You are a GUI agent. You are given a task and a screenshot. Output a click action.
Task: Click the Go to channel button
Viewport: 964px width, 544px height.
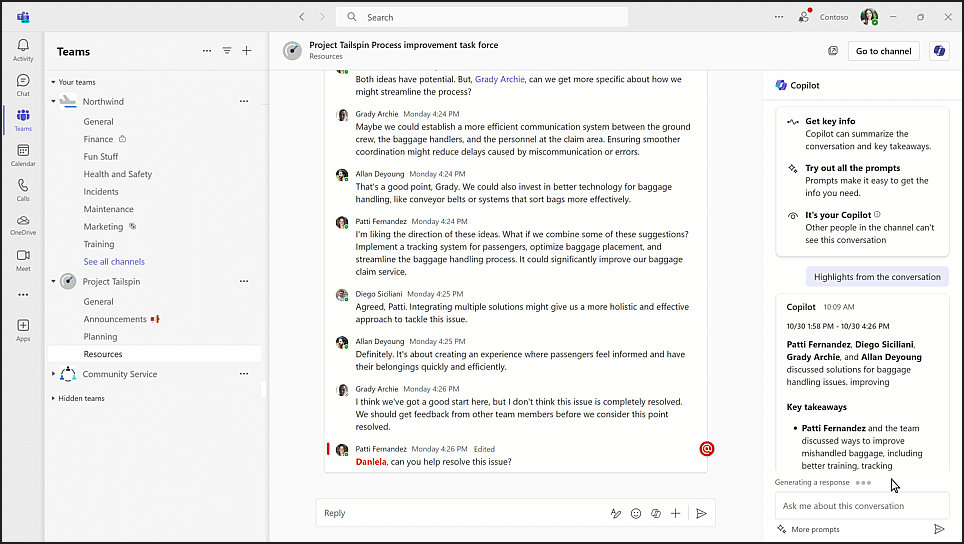pyautogui.click(x=883, y=51)
